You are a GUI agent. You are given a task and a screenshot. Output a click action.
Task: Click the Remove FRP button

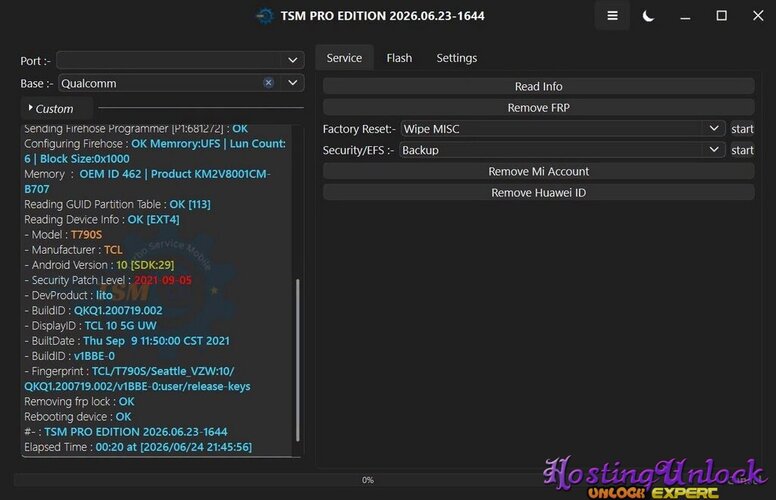click(x=538, y=107)
